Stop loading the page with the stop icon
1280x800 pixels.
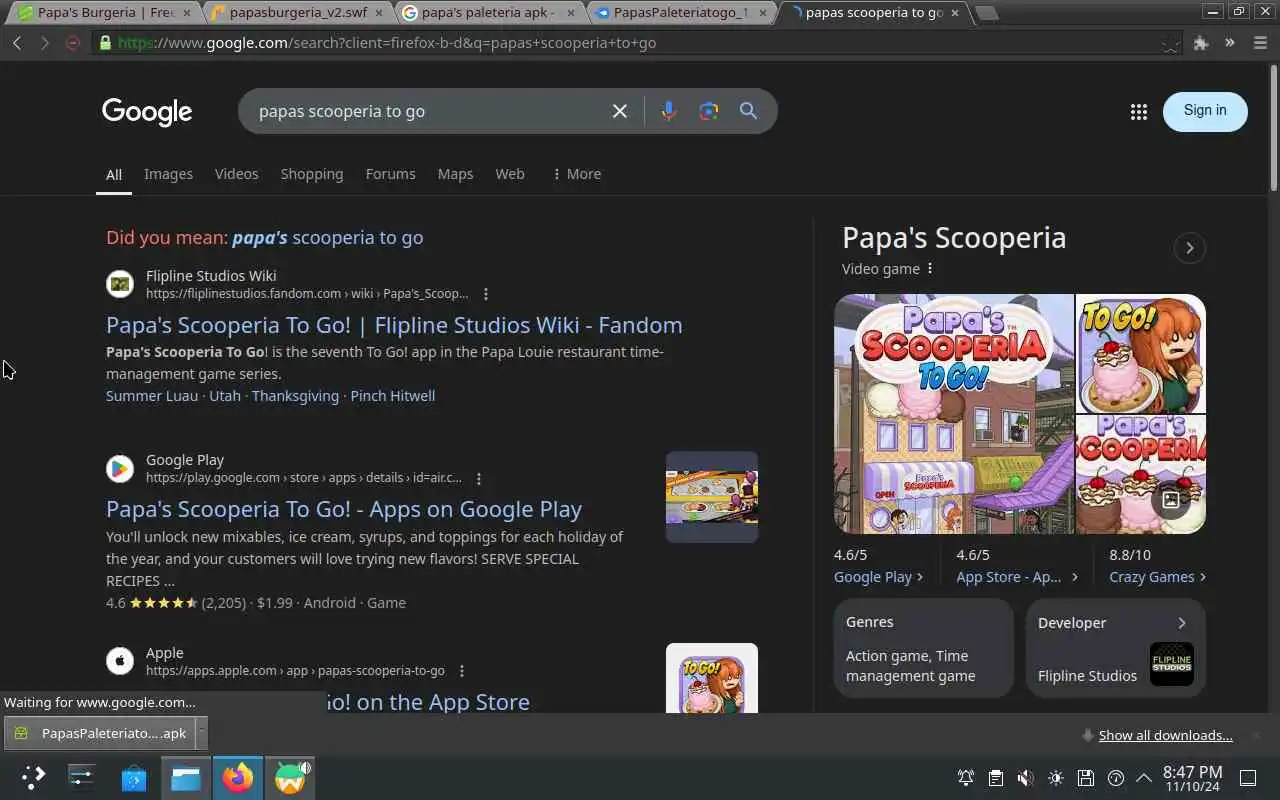click(72, 43)
